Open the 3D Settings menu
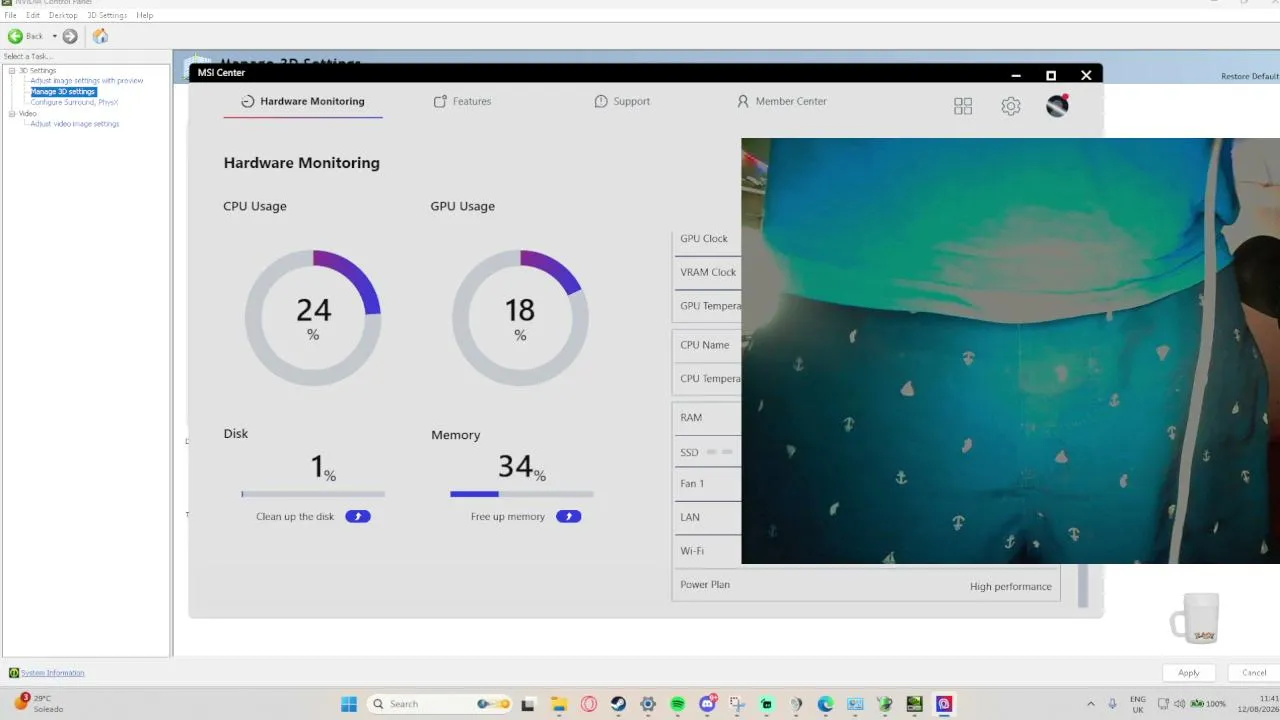 click(107, 15)
